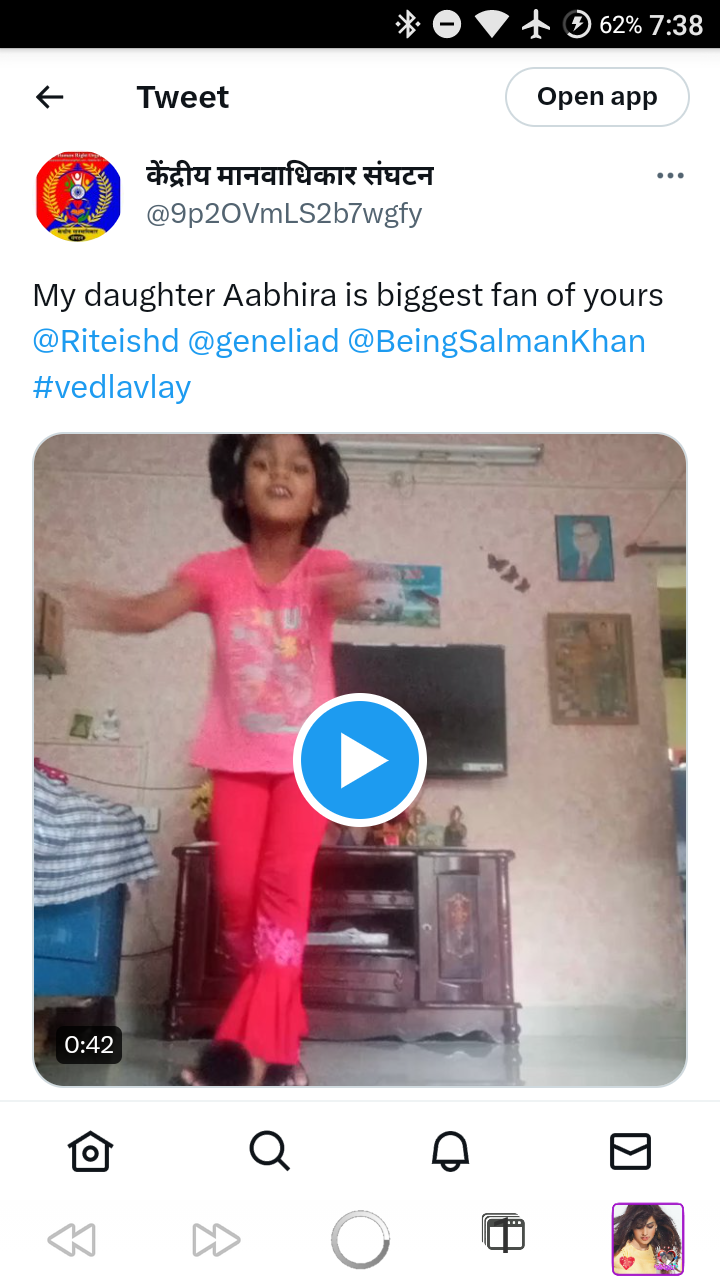Open the Notifications bell icon

(x=450, y=1151)
